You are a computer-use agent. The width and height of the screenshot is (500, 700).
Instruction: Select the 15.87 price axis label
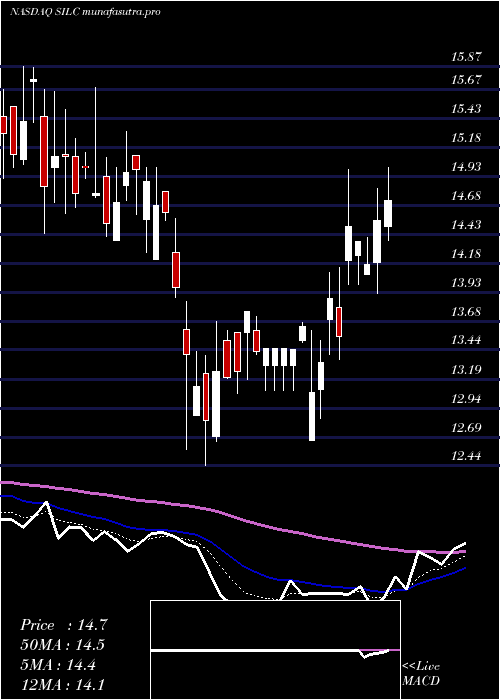(x=467, y=57)
